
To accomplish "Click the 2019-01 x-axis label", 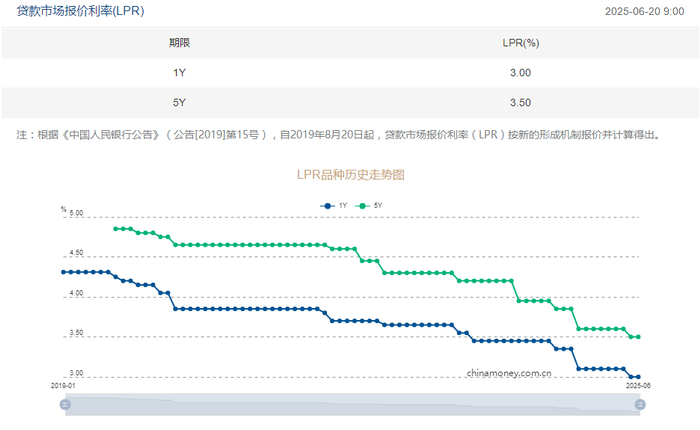I will 63,385.
